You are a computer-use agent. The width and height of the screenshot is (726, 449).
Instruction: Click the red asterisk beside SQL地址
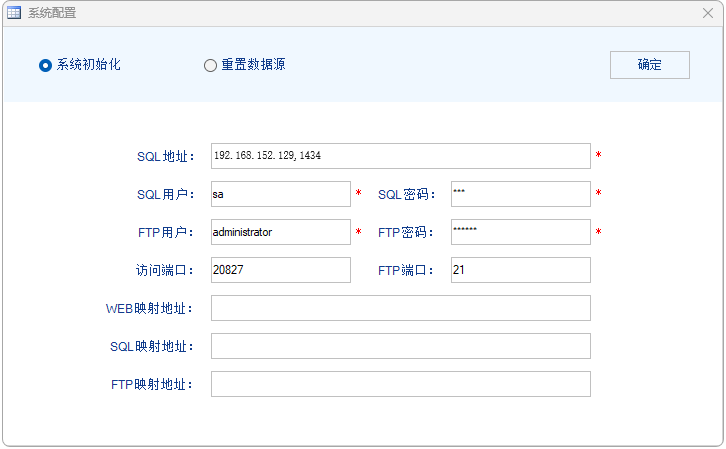pyautogui.click(x=598, y=156)
